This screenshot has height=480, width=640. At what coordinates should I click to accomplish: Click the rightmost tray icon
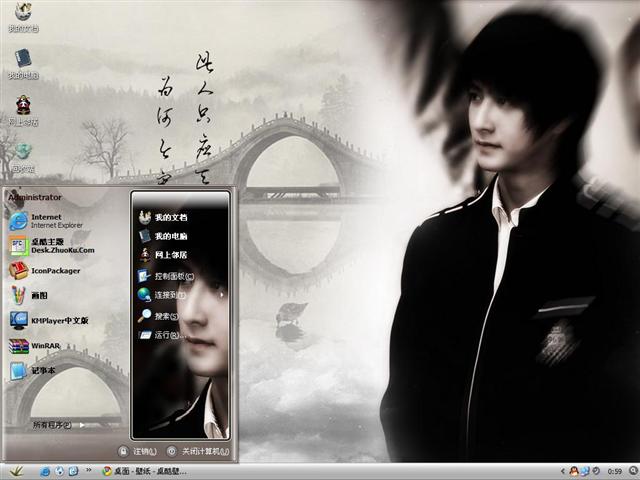tap(633, 471)
